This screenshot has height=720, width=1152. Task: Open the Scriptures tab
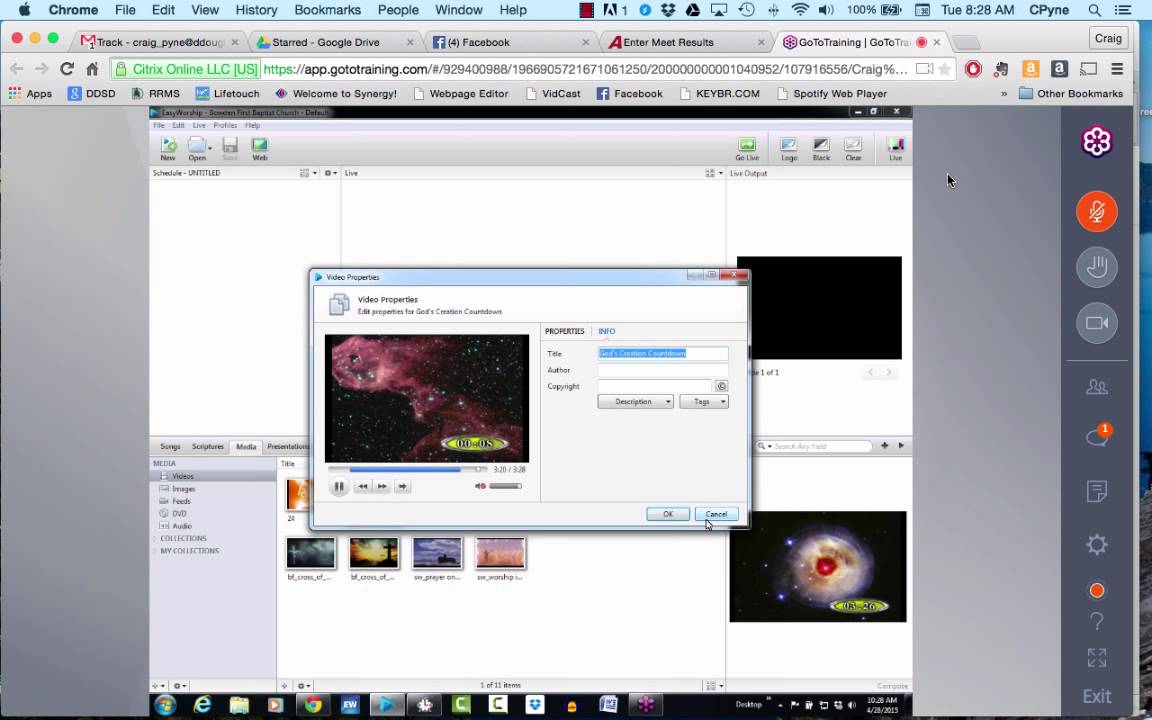208,447
